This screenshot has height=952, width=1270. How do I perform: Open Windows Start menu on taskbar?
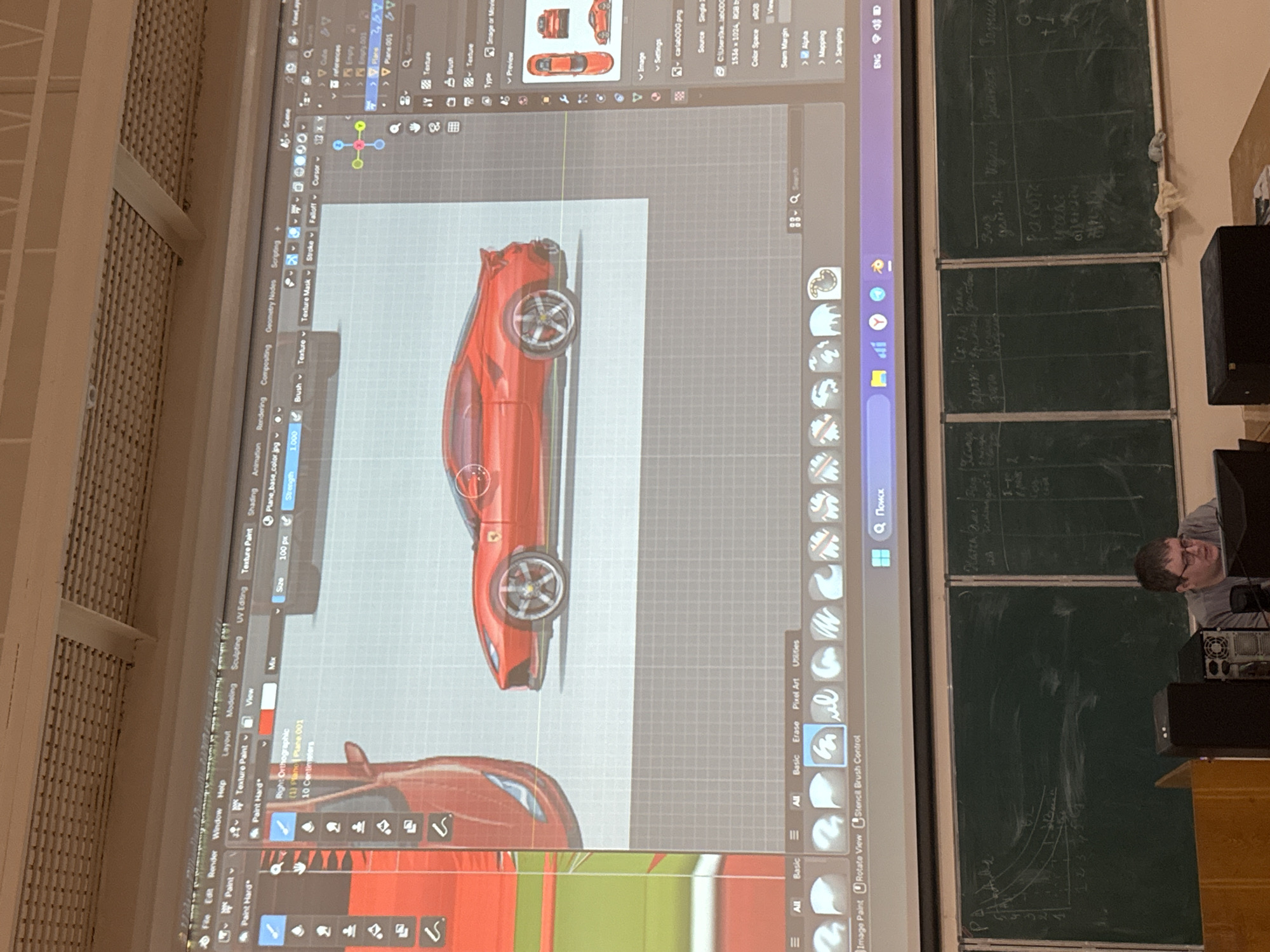point(881,559)
